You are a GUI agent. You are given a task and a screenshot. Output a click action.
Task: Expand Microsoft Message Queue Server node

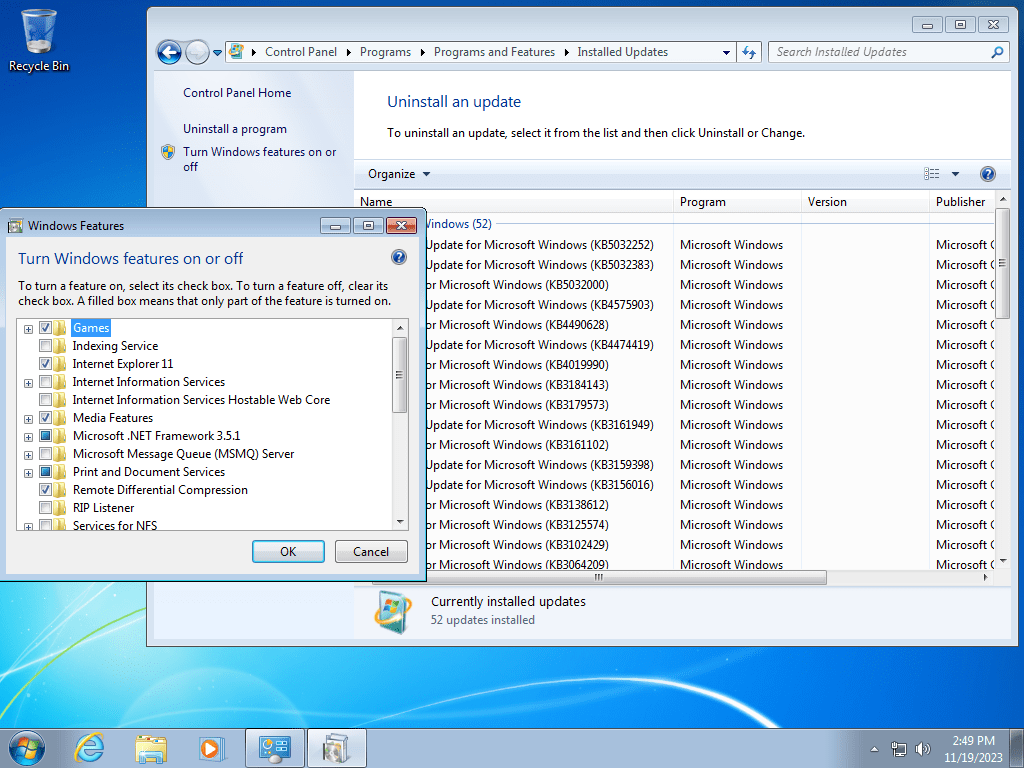coord(28,455)
